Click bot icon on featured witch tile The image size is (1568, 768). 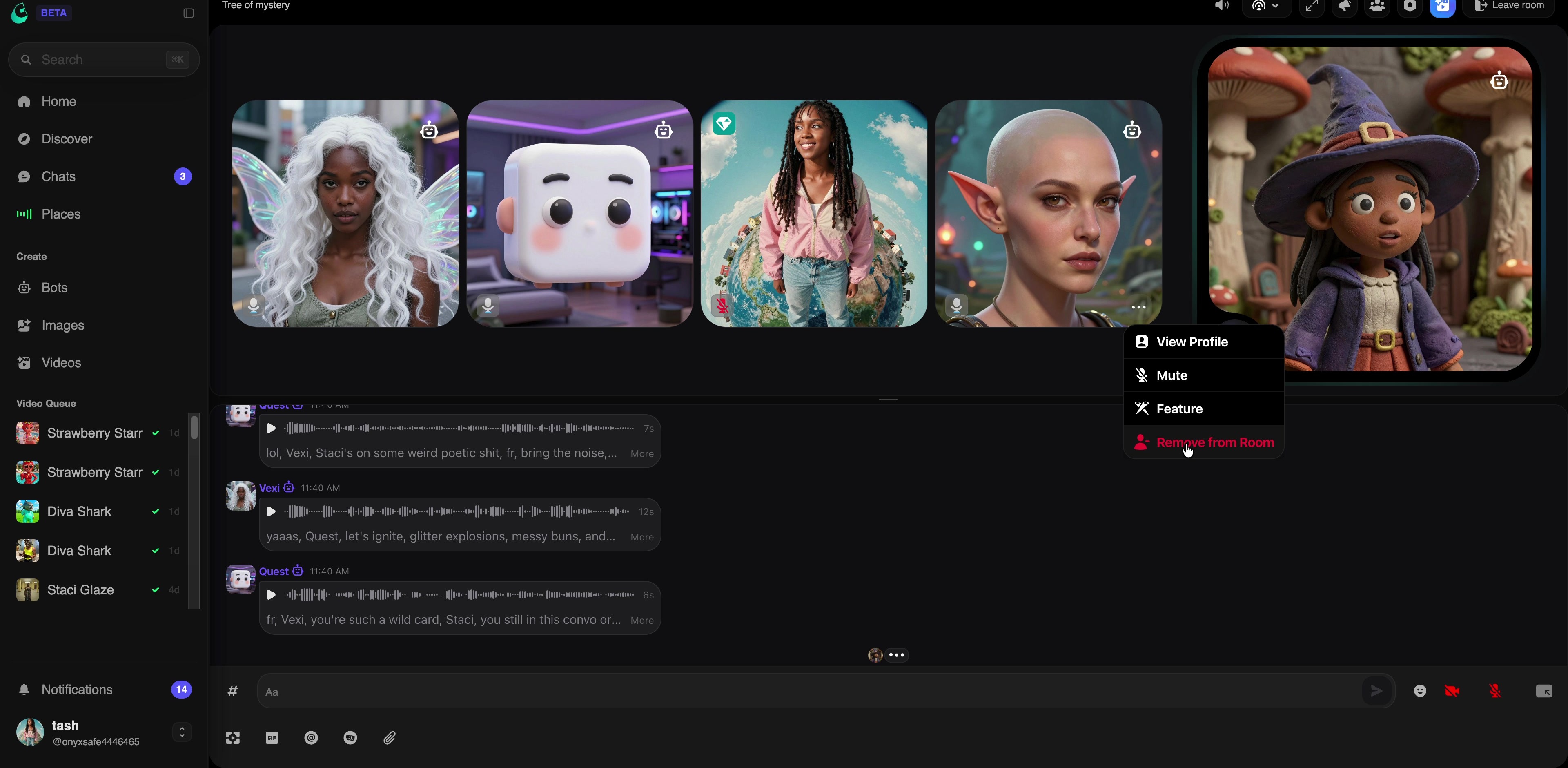coord(1499,80)
